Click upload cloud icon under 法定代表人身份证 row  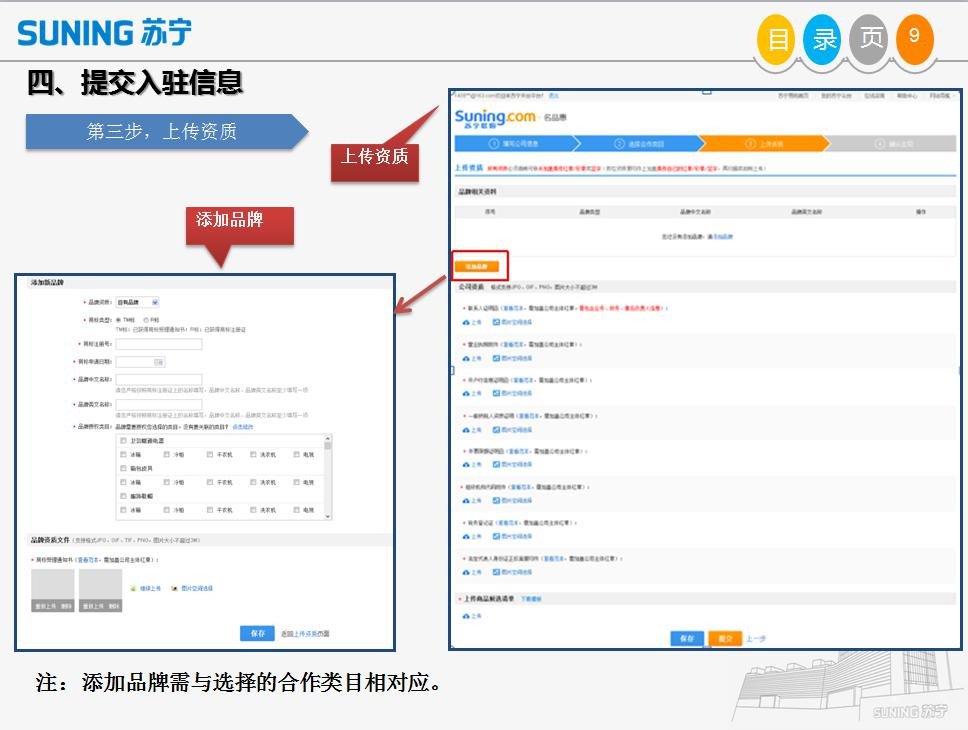pos(466,573)
